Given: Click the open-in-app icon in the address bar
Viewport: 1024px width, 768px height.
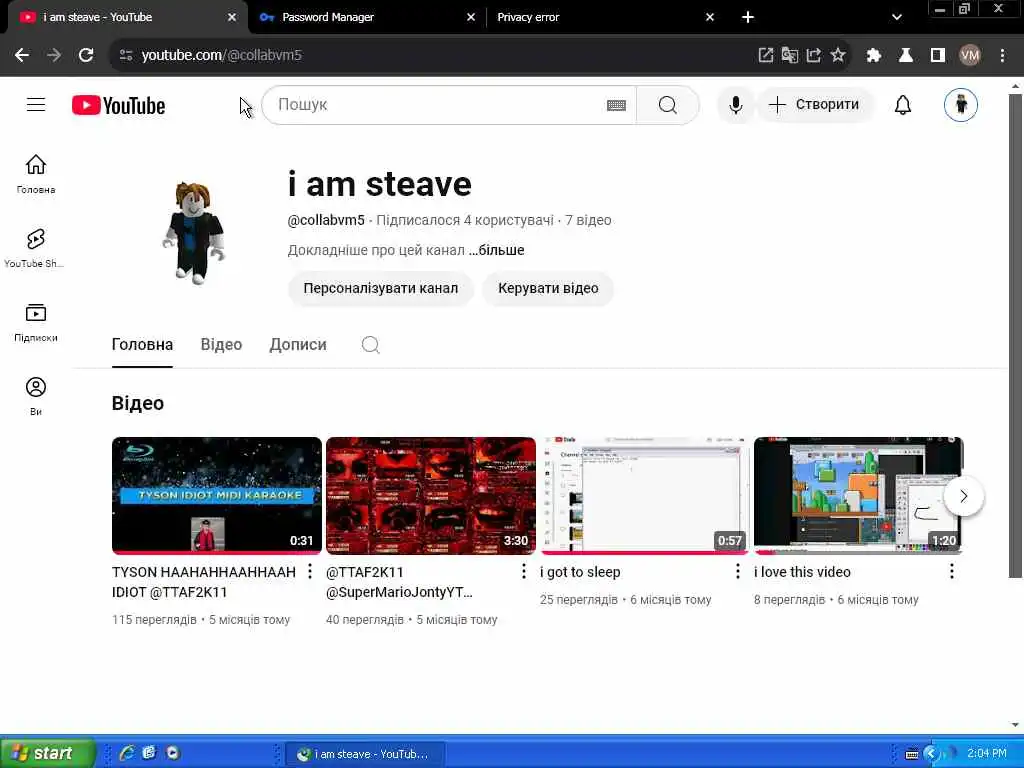Looking at the screenshot, I should [765, 56].
